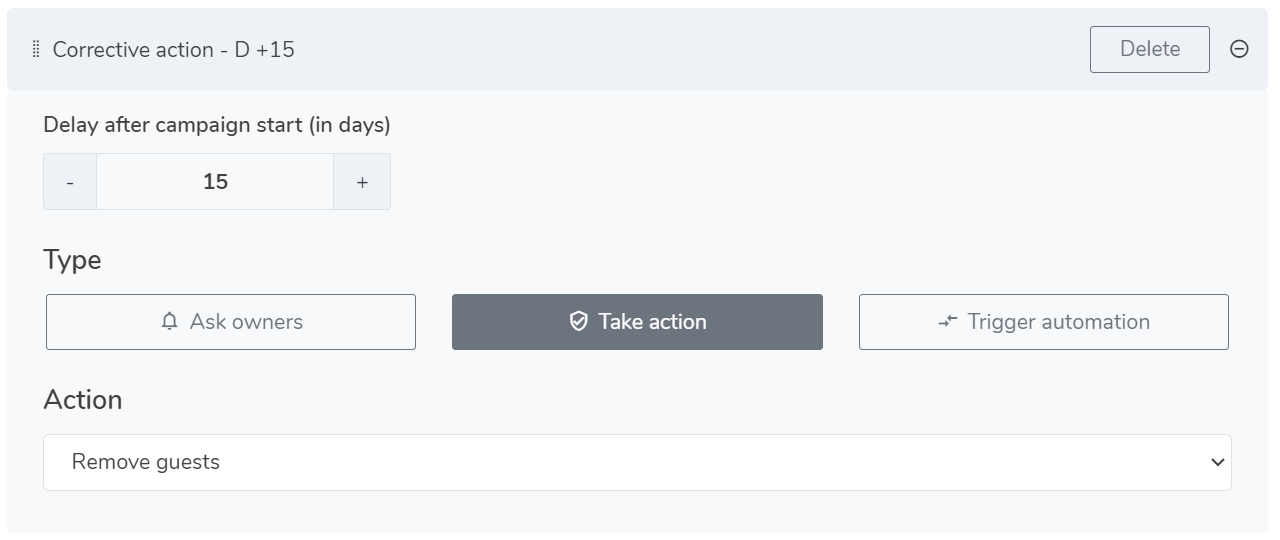Screen dimensions: 1280x540
Task: Open the Remove guests action dropdown
Action: pos(637,462)
